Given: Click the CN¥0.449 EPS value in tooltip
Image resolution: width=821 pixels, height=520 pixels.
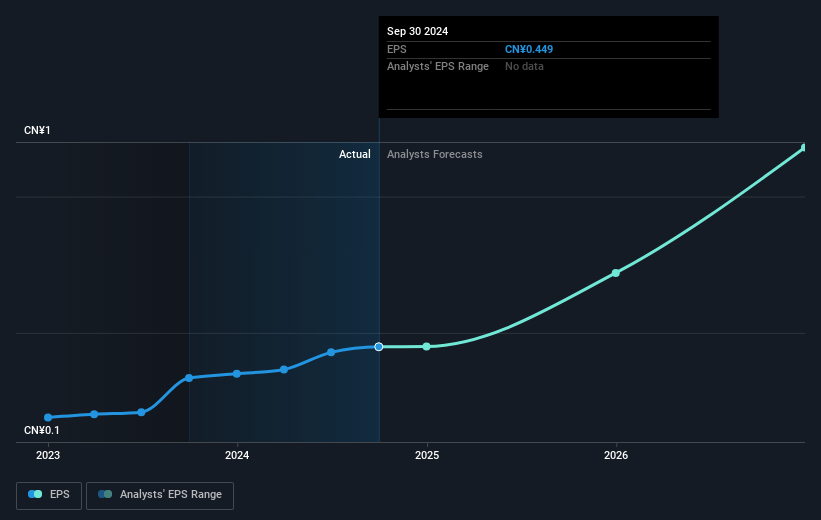Looking at the screenshot, I should (x=529, y=49).
